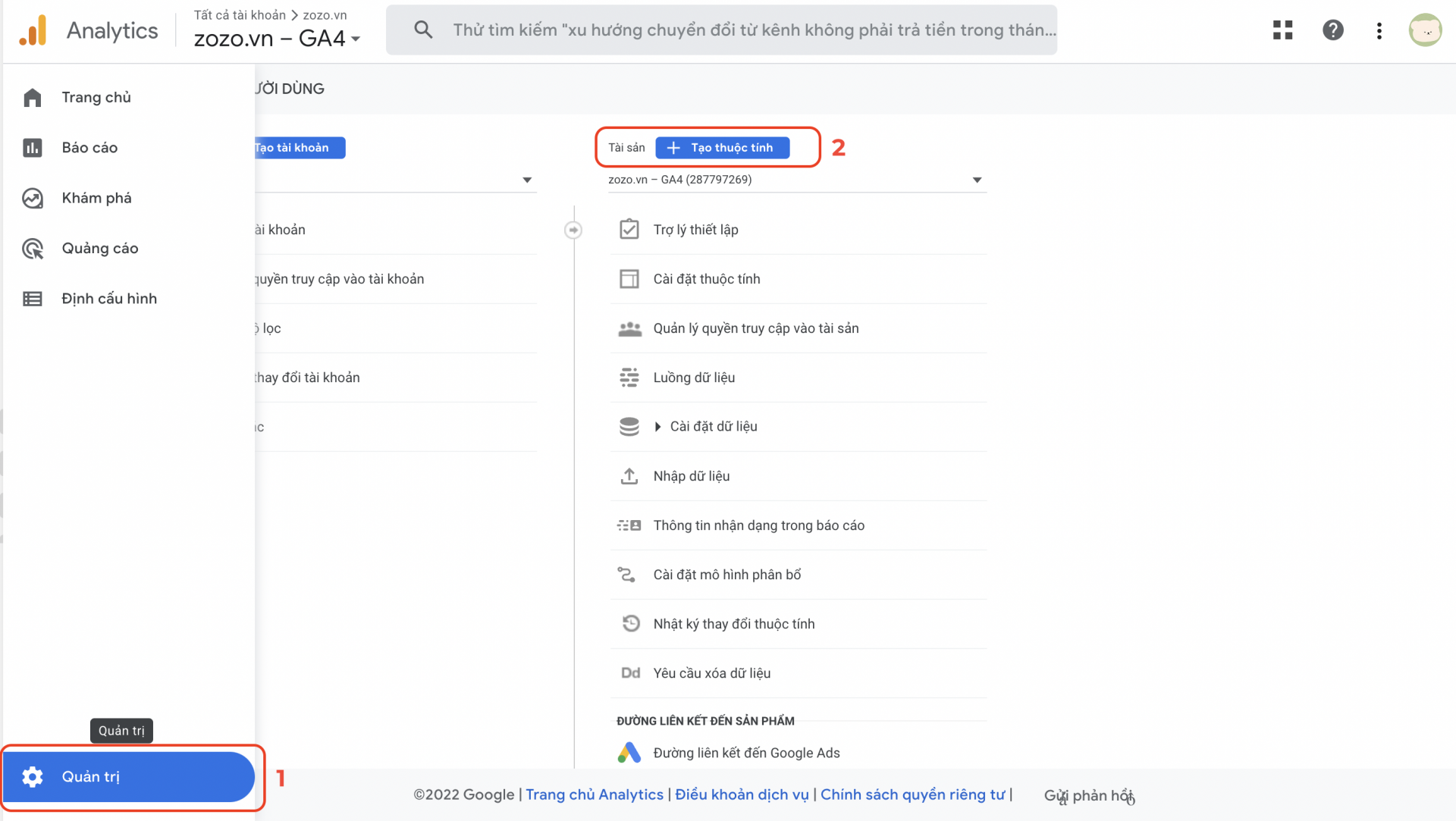The image size is (1456, 821).
Task: Click Tất cả tài khoản breadcrumb
Action: (x=240, y=15)
